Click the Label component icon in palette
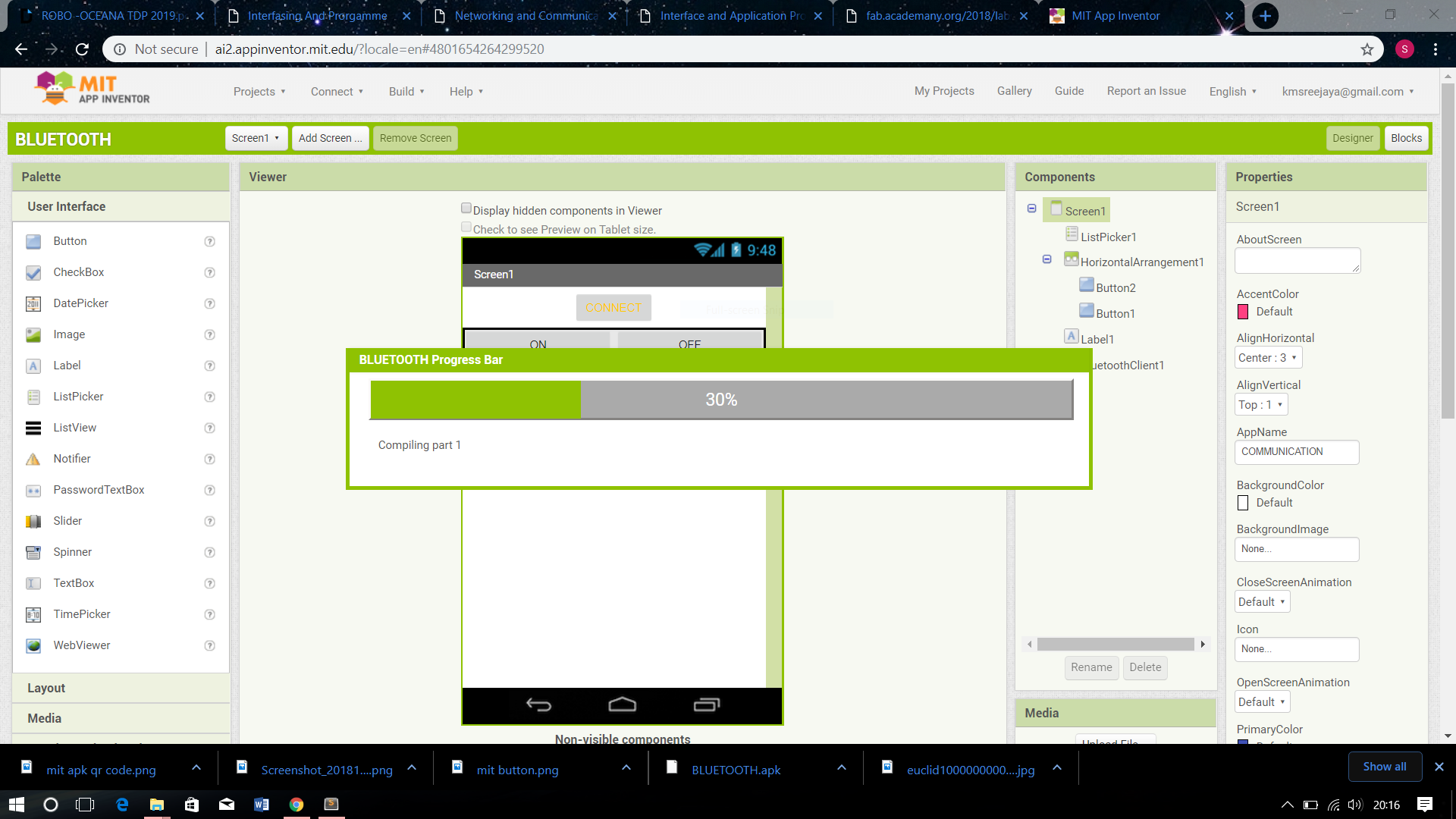Viewport: 1456px width, 819px height. (x=34, y=365)
